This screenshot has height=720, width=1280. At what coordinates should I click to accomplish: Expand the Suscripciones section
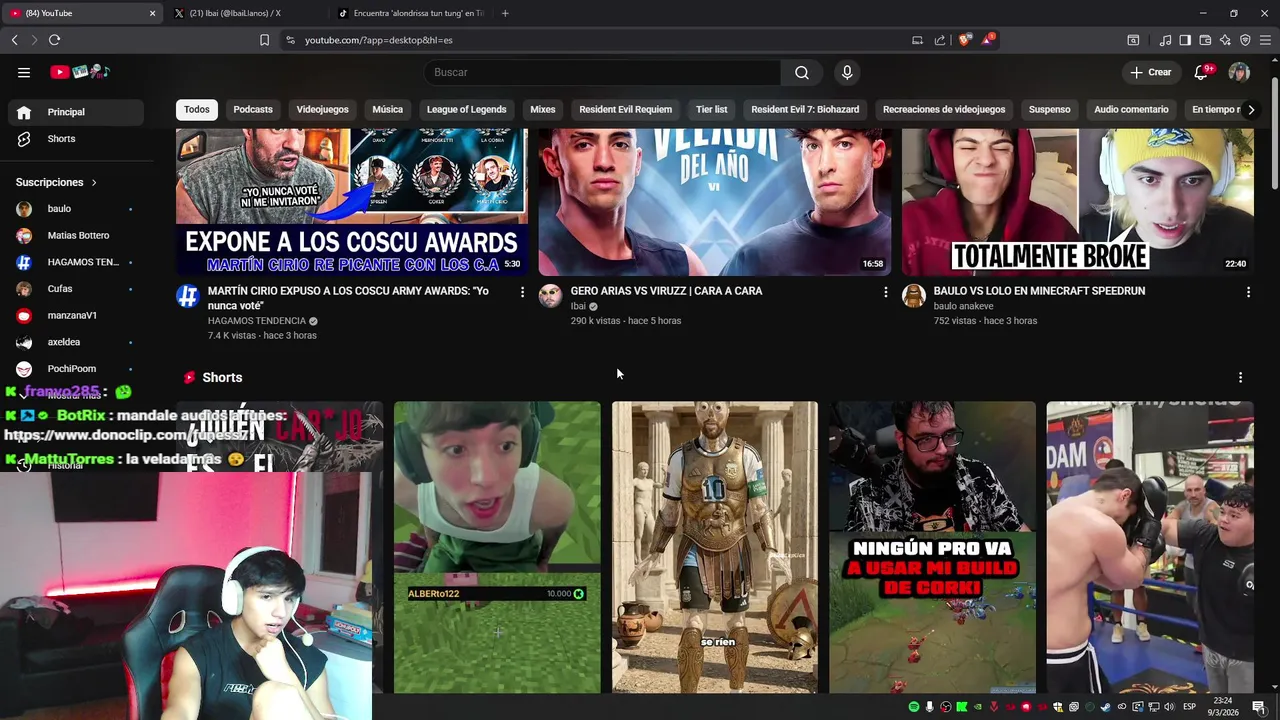point(57,182)
